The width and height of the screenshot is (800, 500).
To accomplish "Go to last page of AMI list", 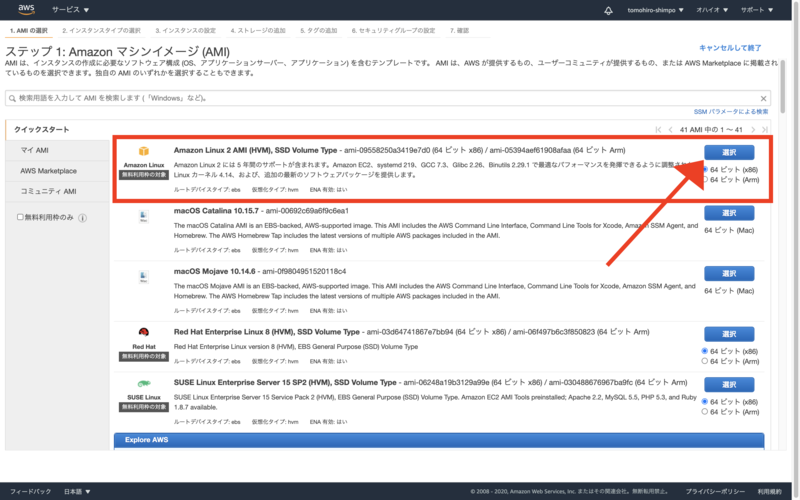I will (764, 130).
